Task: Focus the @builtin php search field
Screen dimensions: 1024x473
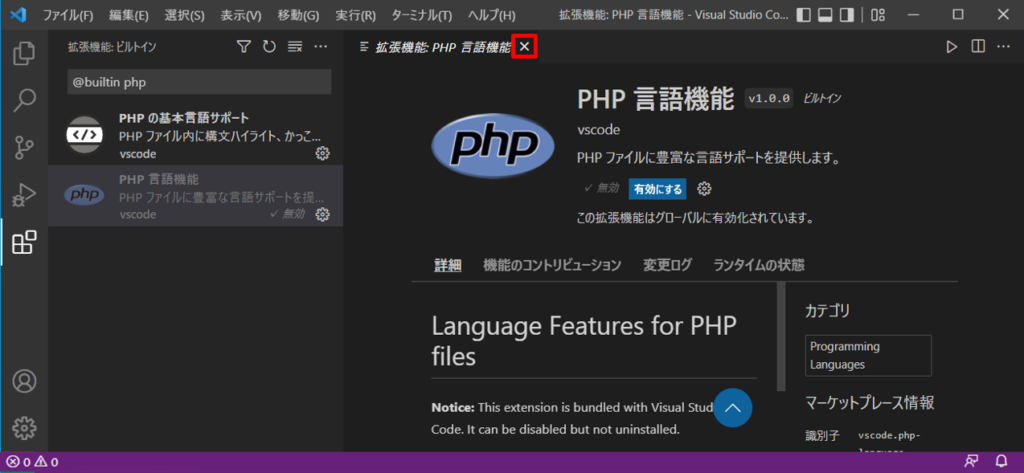Action: [199, 83]
